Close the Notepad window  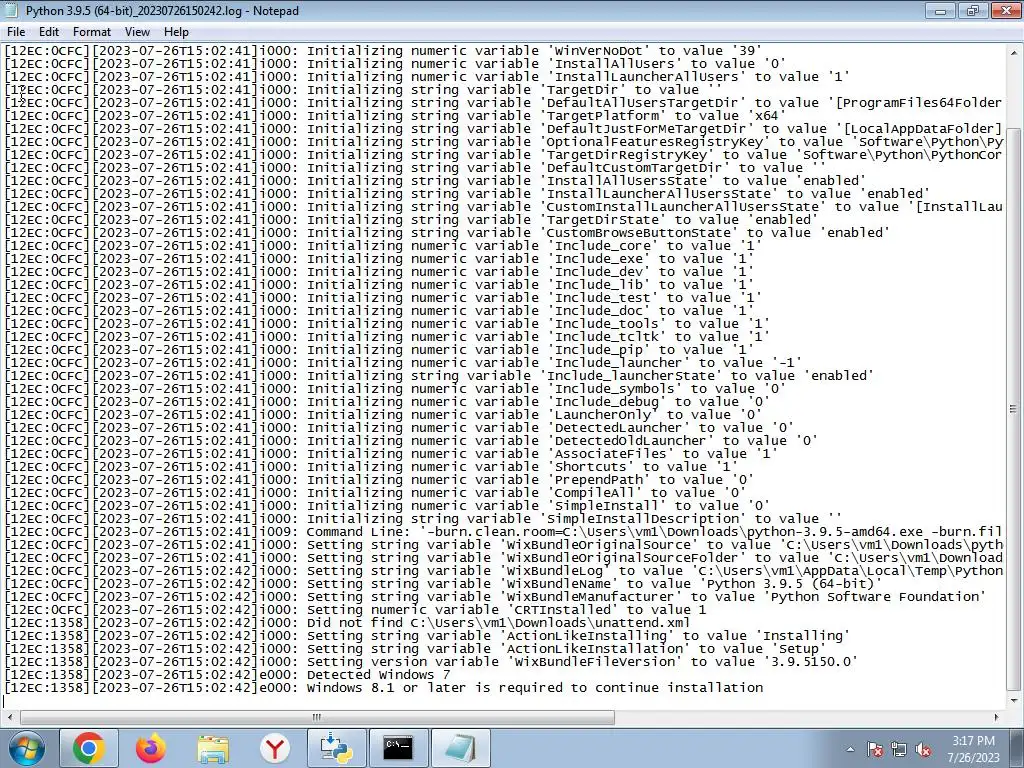point(1006,11)
